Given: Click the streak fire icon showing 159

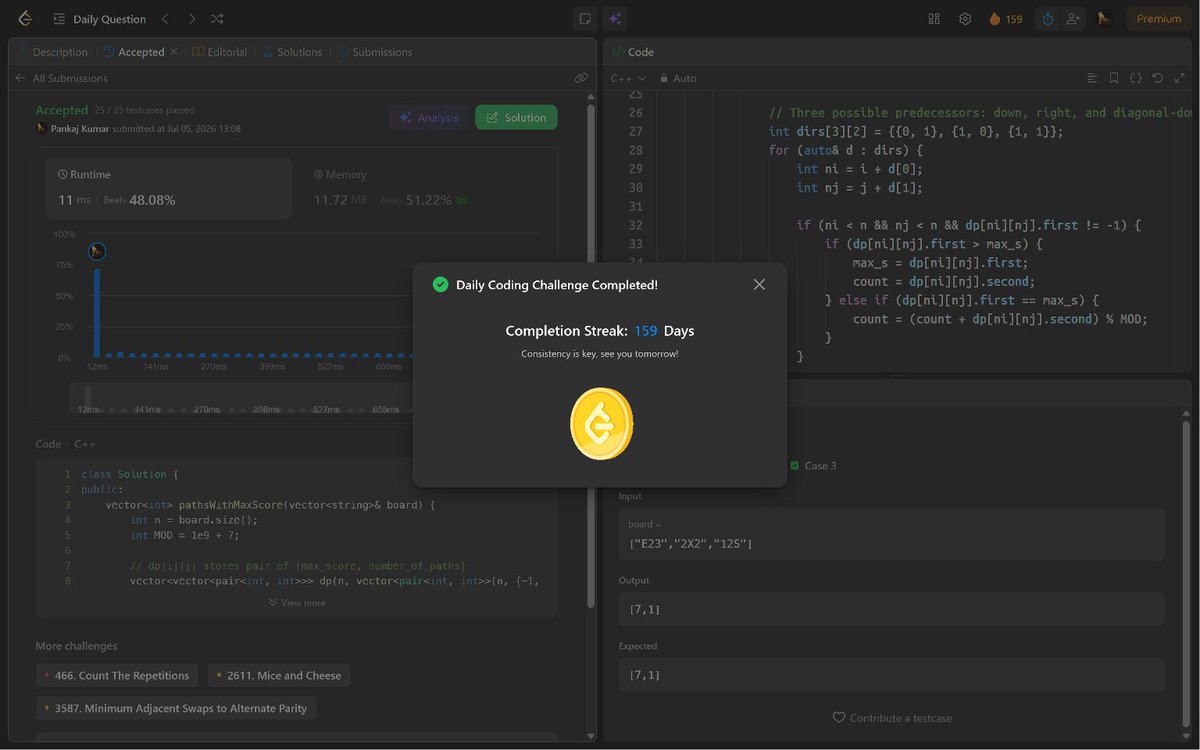Looking at the screenshot, I should coord(1005,19).
